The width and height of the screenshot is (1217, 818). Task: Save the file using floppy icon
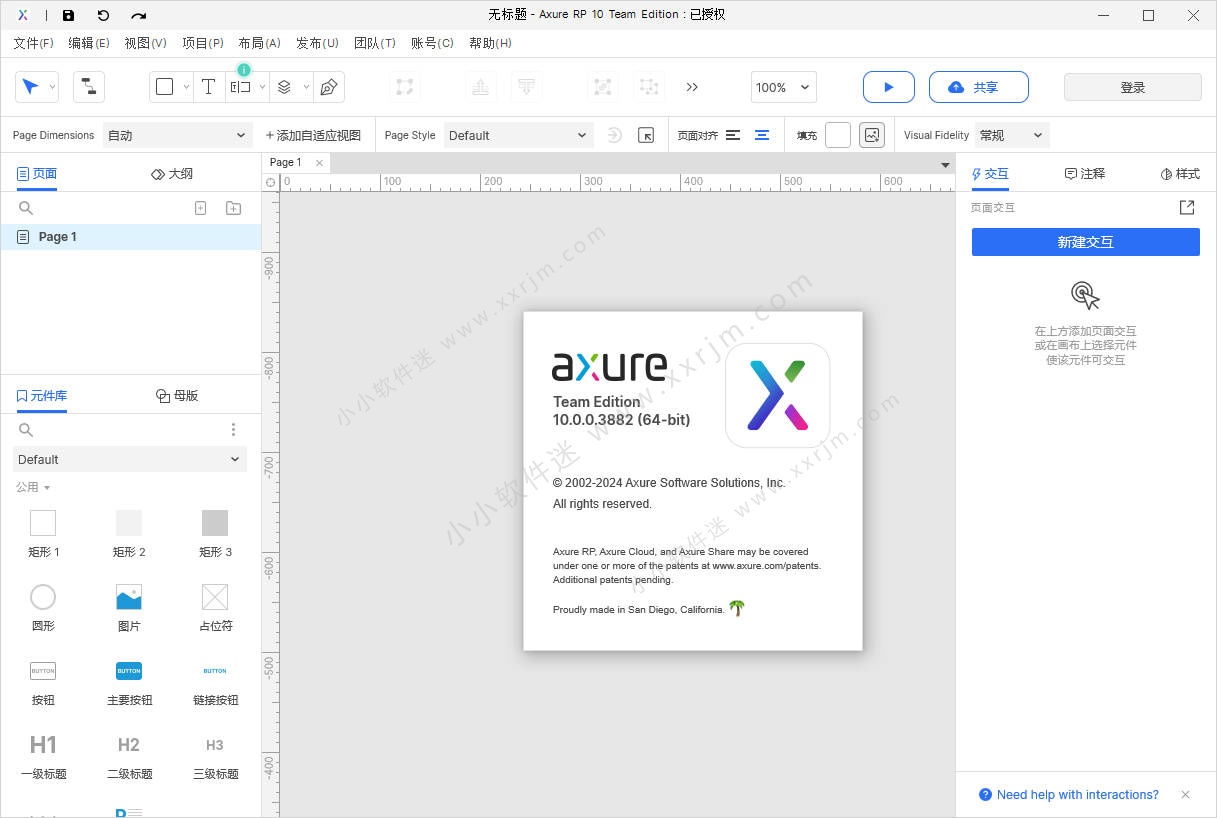point(68,15)
